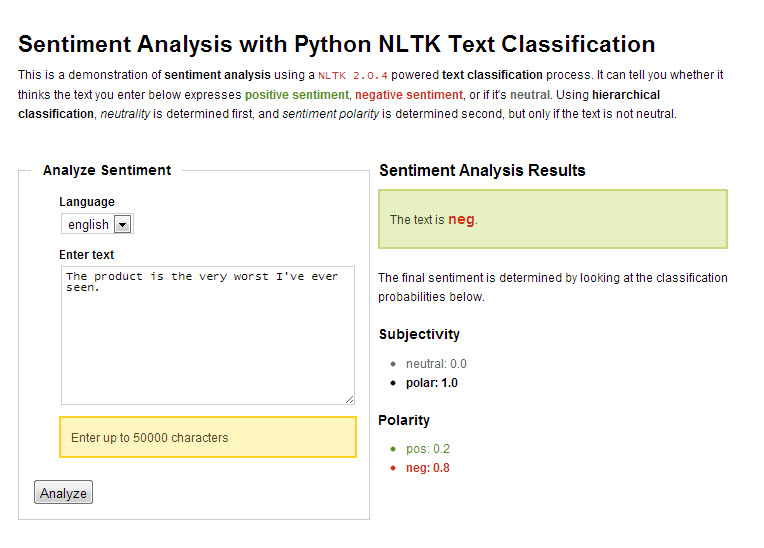Click the red 'negative sentiment' text

click(x=409, y=95)
